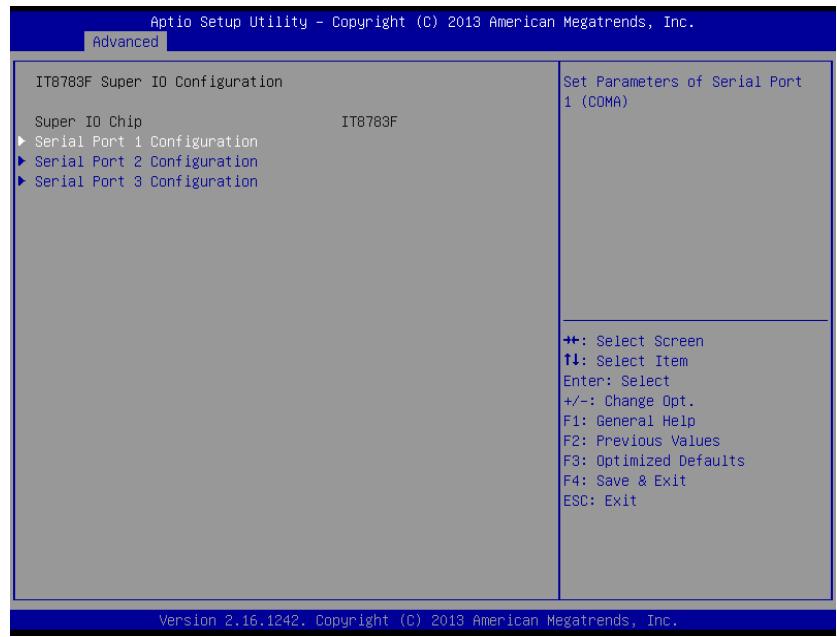This screenshot has width=837, height=637.
Task: Click the left-right arrows Select Screen icon
Action: coord(572,340)
